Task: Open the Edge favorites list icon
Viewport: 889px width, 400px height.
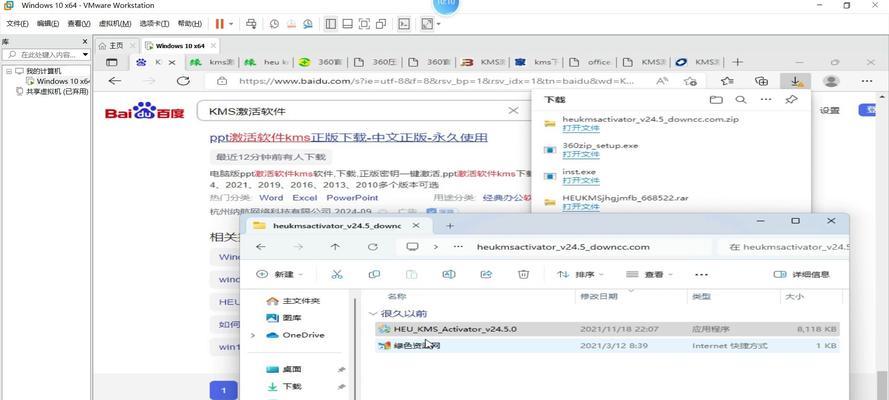Action: click(x=727, y=81)
